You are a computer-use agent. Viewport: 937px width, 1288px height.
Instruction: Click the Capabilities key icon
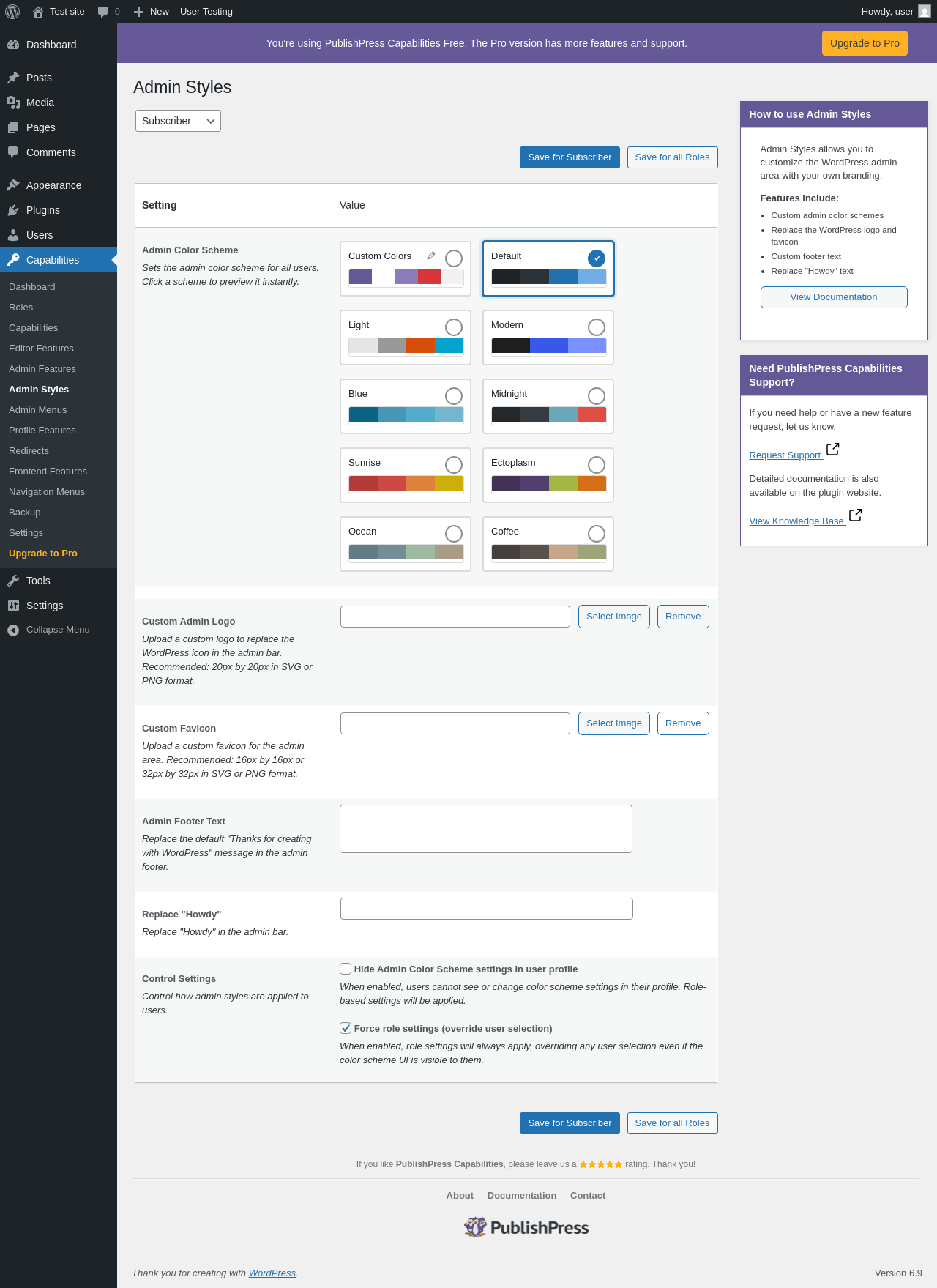click(13, 260)
